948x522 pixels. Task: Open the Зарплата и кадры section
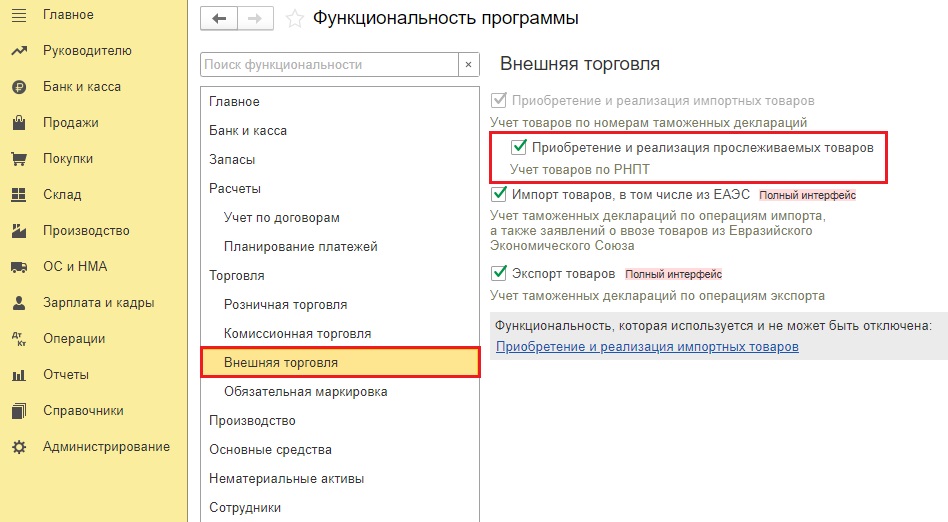click(99, 302)
